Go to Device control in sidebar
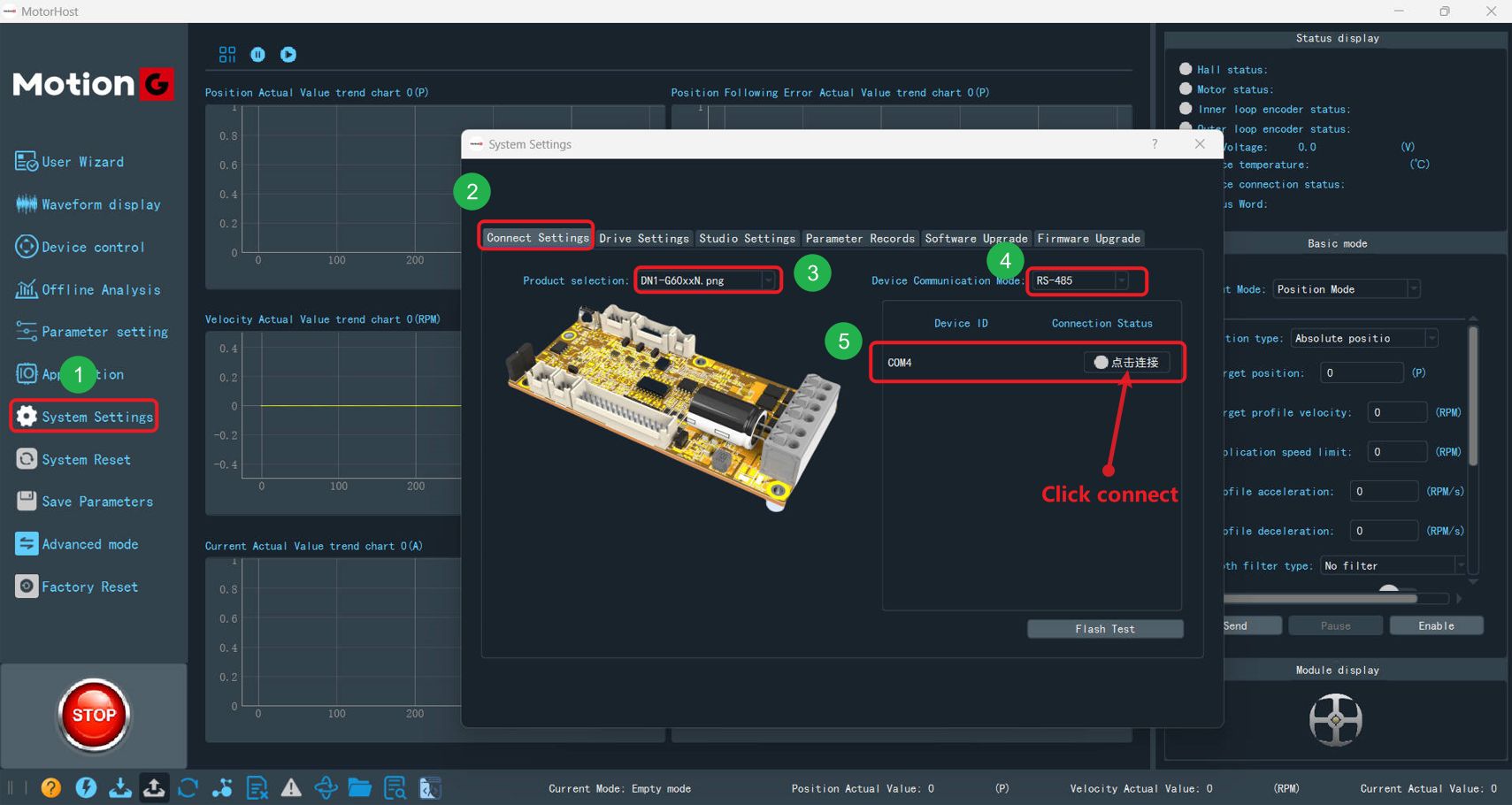 pyautogui.click(x=80, y=247)
